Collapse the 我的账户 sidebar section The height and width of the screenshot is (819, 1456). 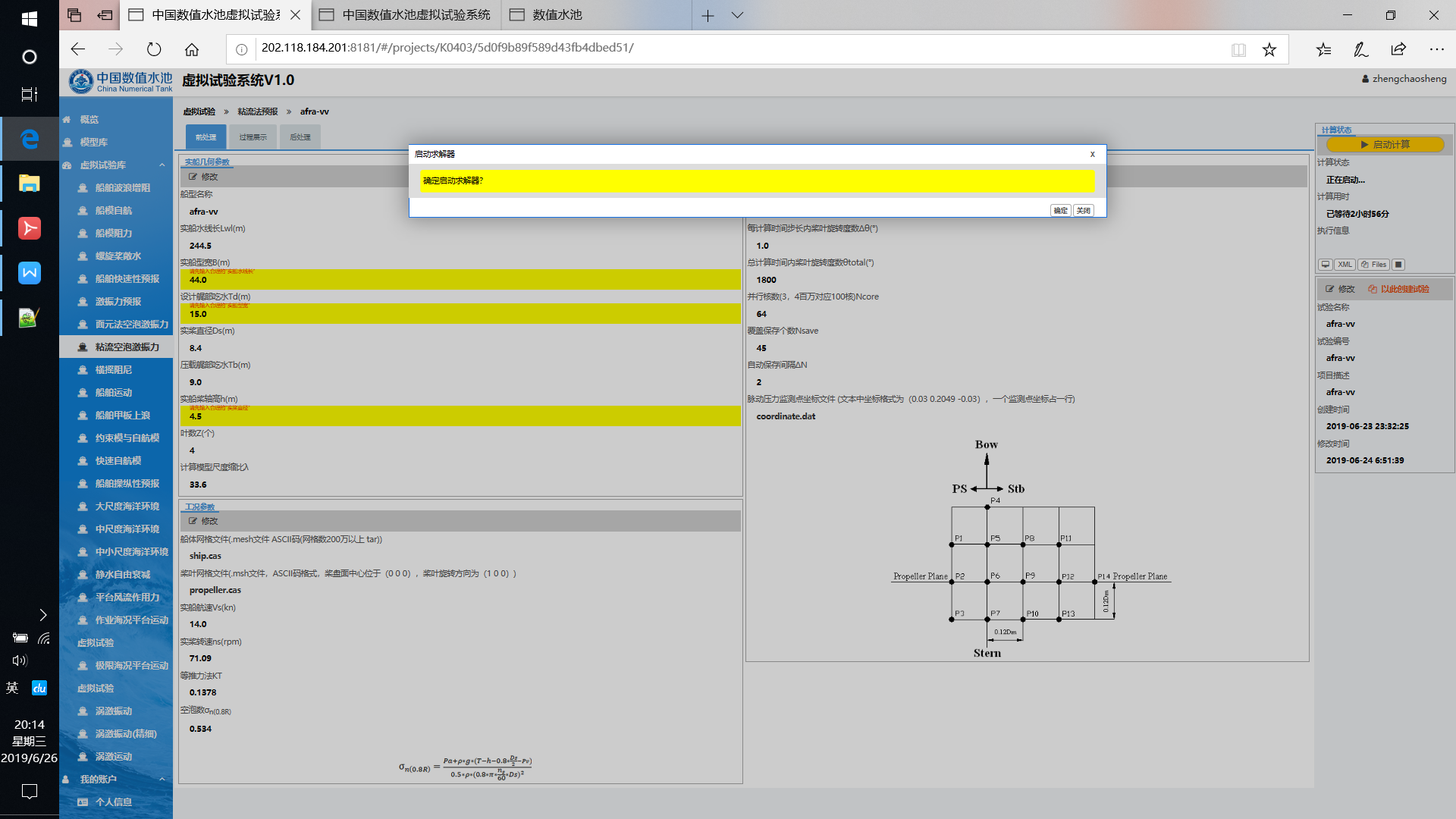162,780
